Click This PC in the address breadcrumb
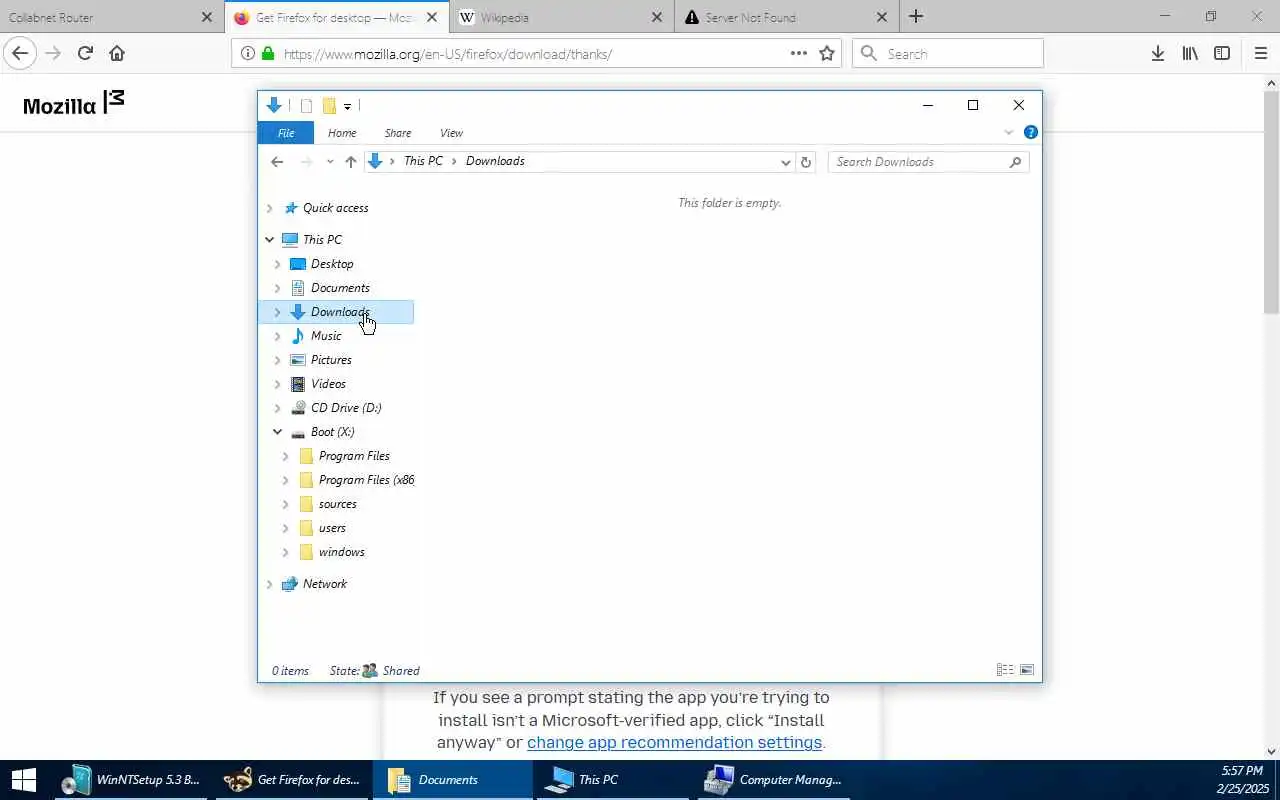 point(423,161)
